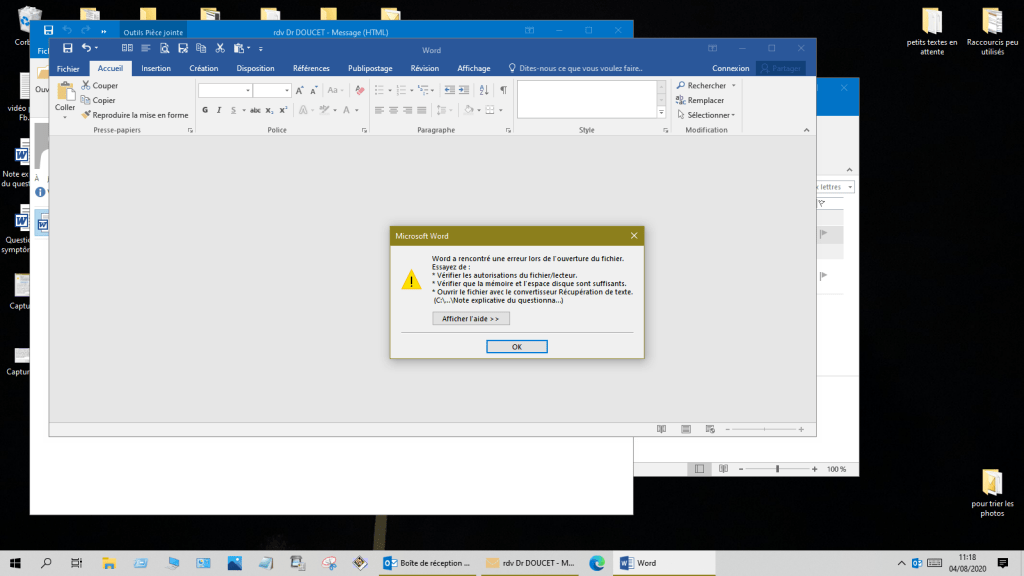Toggle Bold (G) formatting
Image resolution: width=1024 pixels, height=576 pixels.
(x=205, y=110)
